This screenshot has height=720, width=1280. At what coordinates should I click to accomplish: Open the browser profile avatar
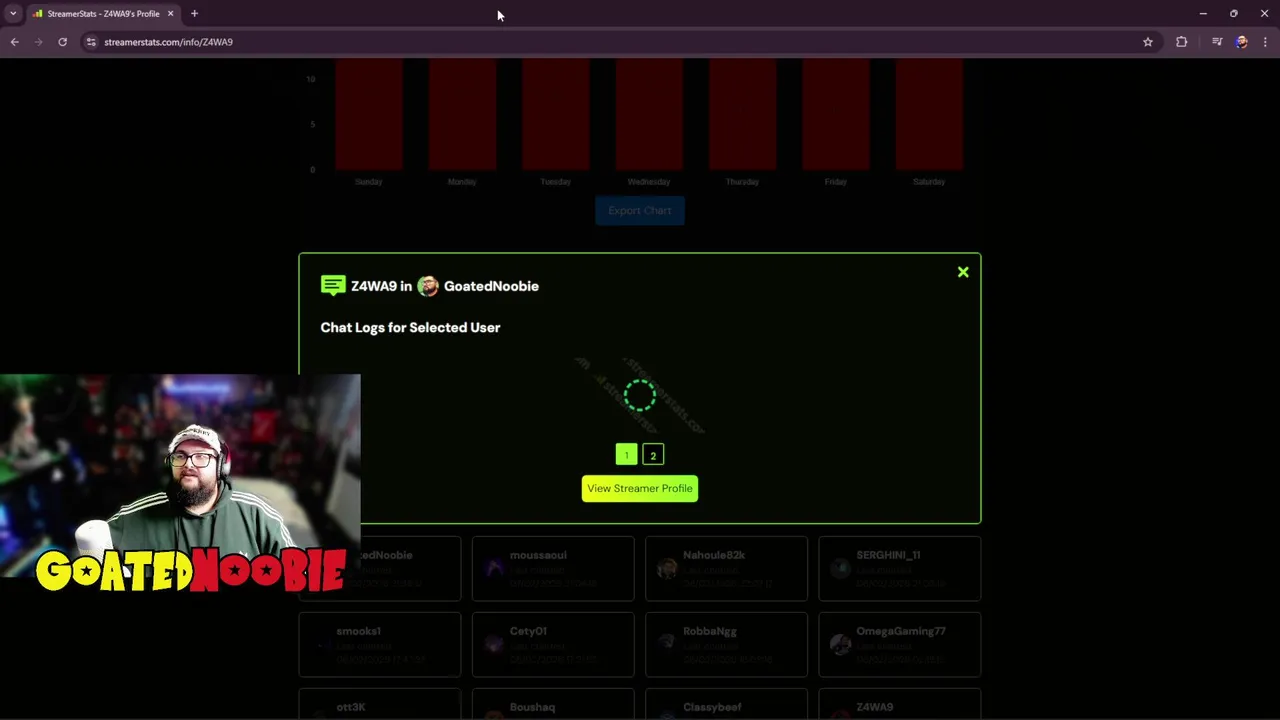click(x=1242, y=42)
